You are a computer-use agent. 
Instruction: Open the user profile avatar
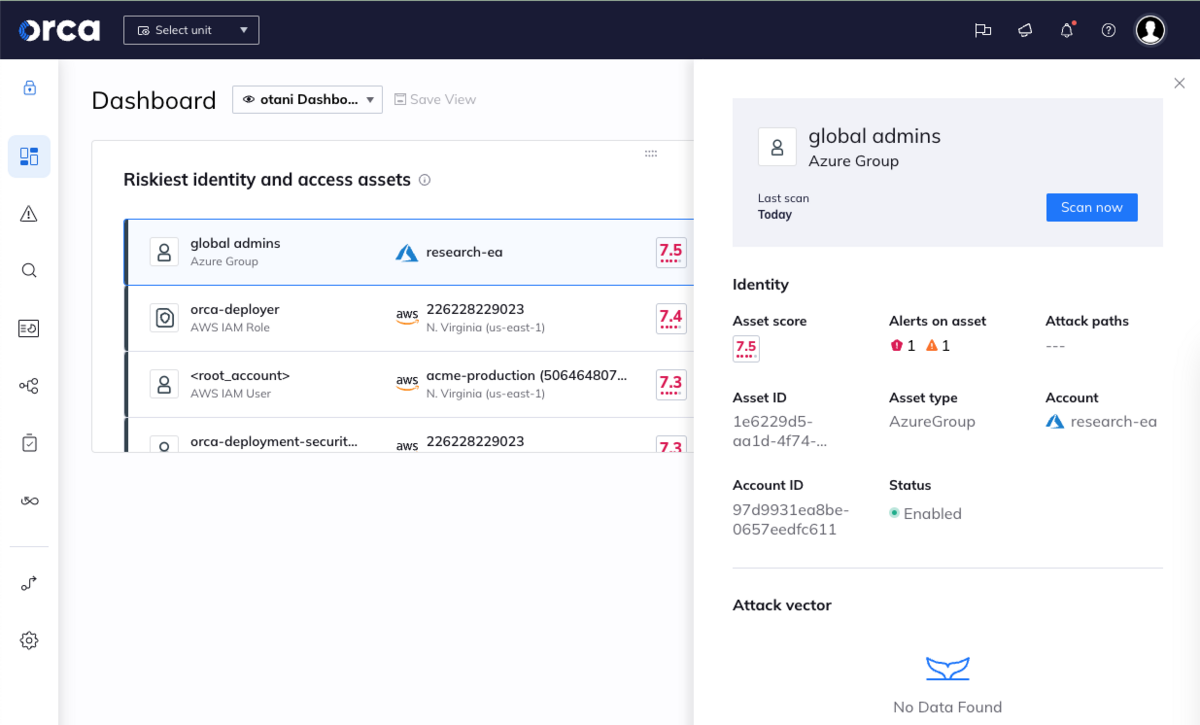point(1151,30)
